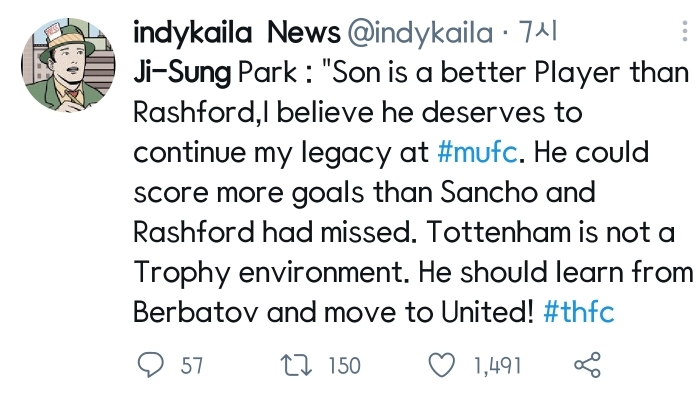Screen dimensions: 697x396
Task: Open the indykaila News display name
Action: point(237,32)
